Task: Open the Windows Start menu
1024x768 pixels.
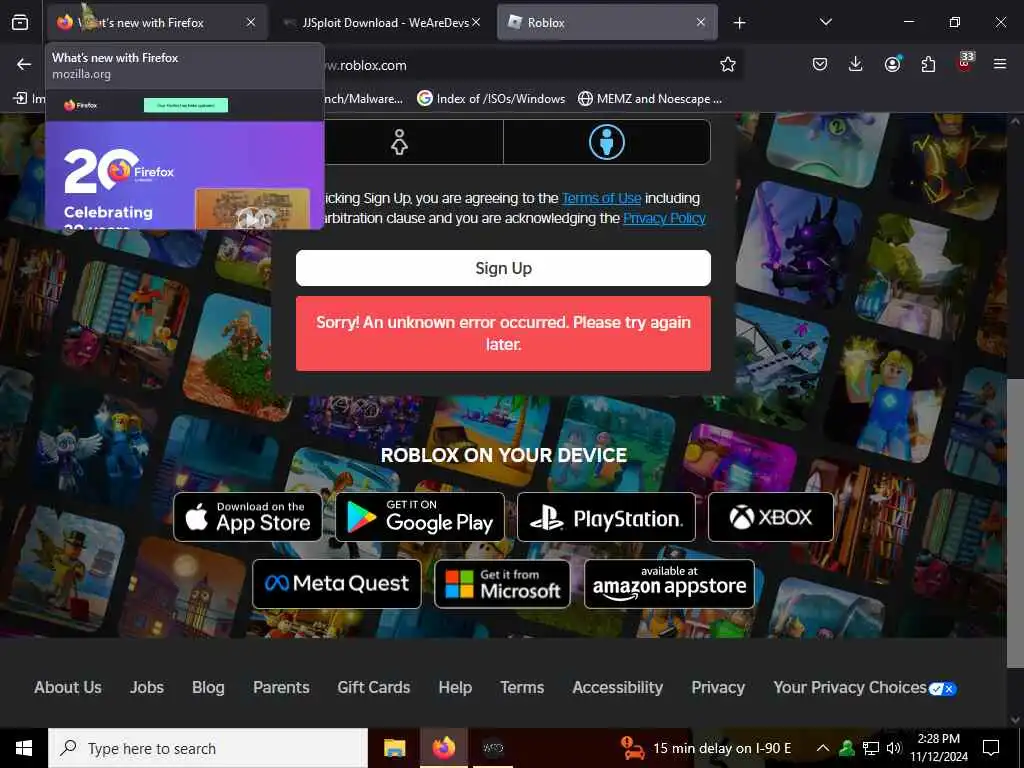Action: (24, 748)
